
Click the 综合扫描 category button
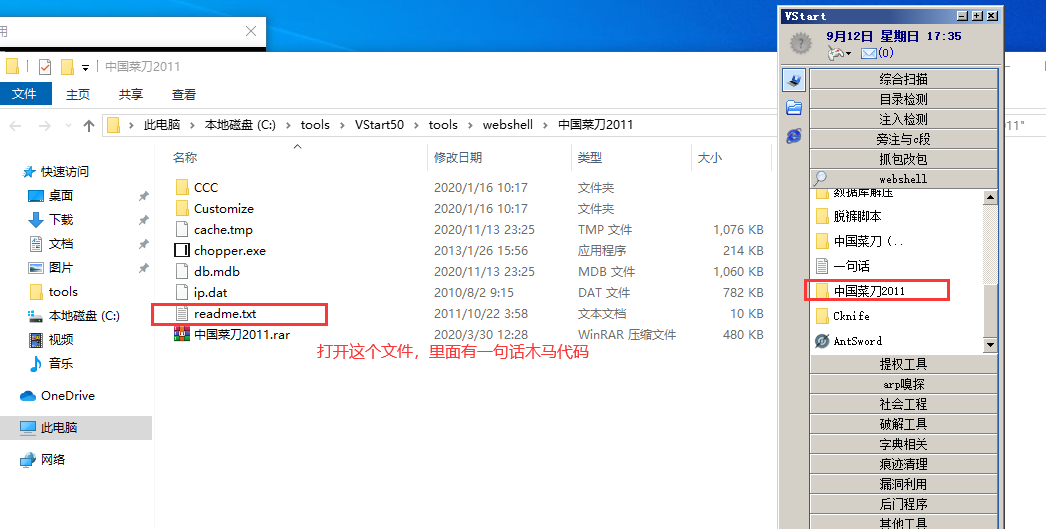coord(903,79)
